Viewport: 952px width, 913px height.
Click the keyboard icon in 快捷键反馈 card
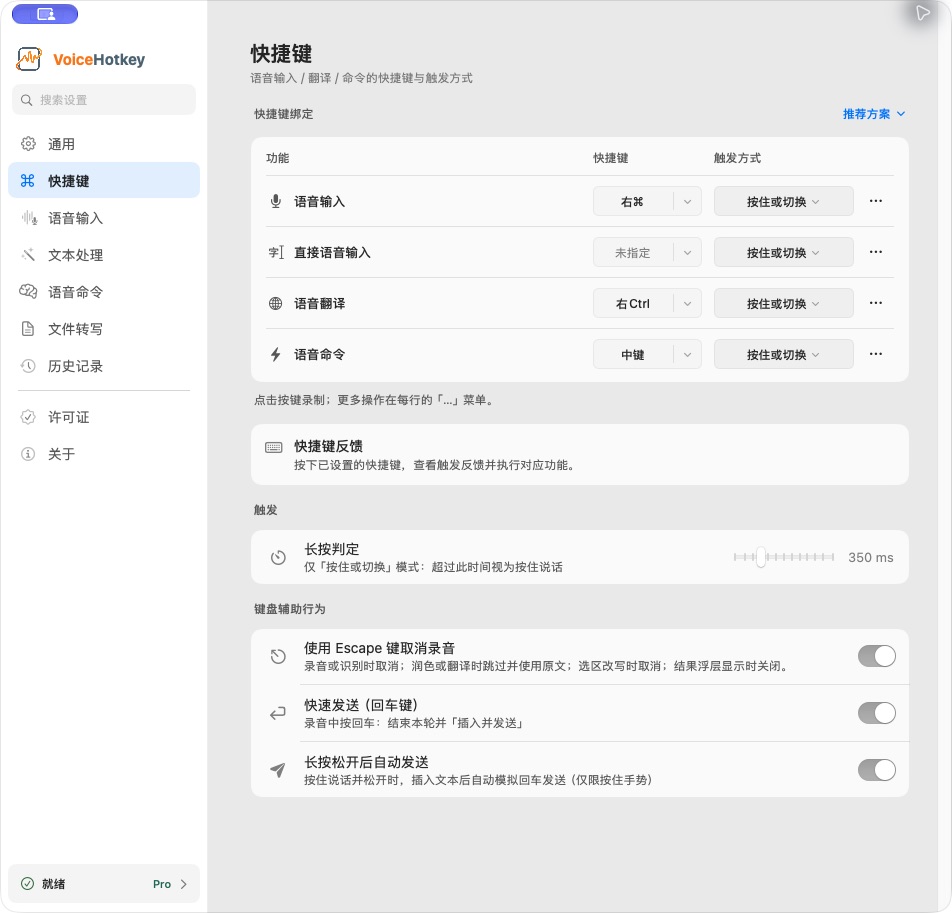click(x=274, y=447)
